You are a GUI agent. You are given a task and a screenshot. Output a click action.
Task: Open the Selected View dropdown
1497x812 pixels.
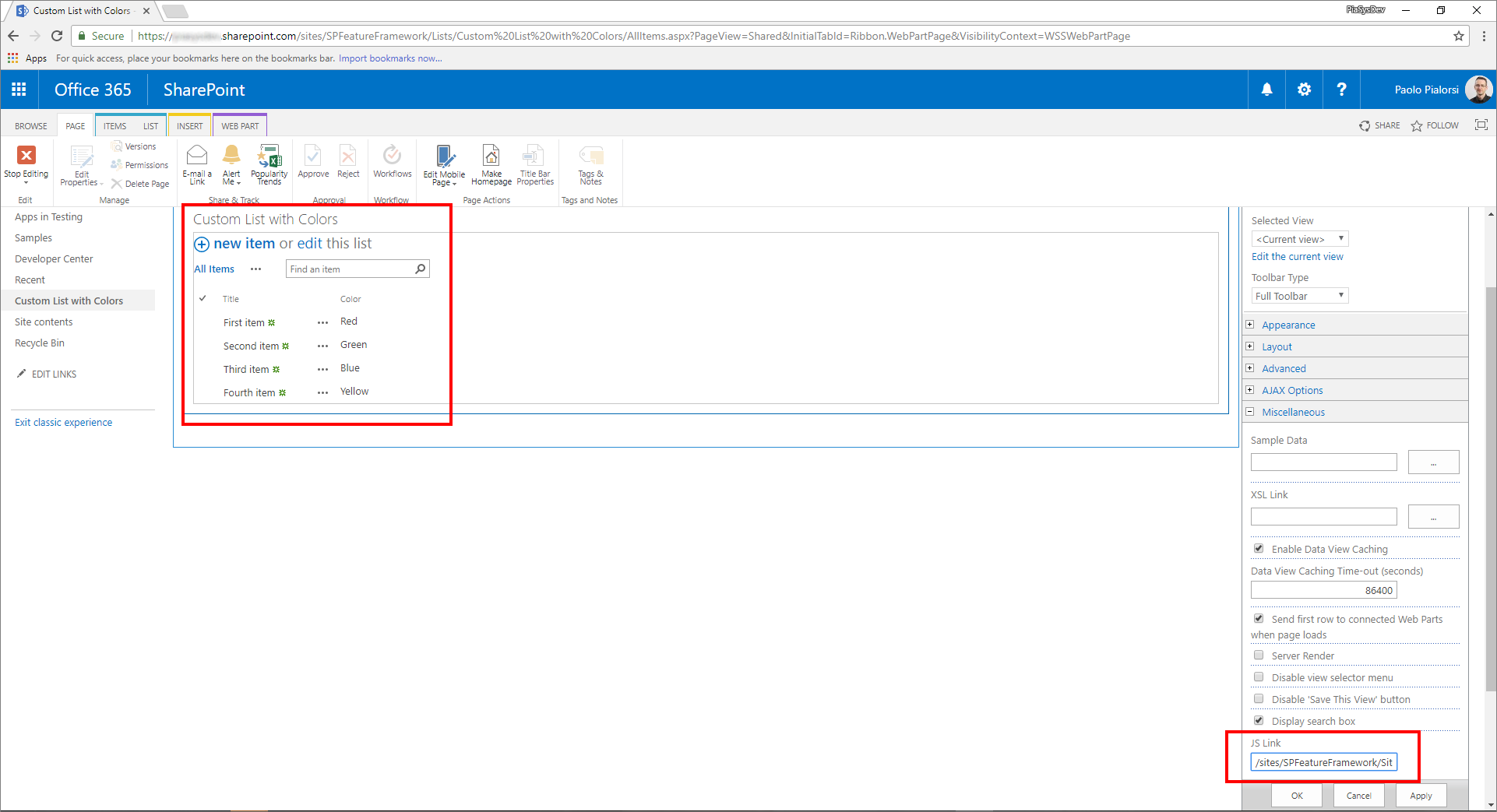pos(1300,239)
